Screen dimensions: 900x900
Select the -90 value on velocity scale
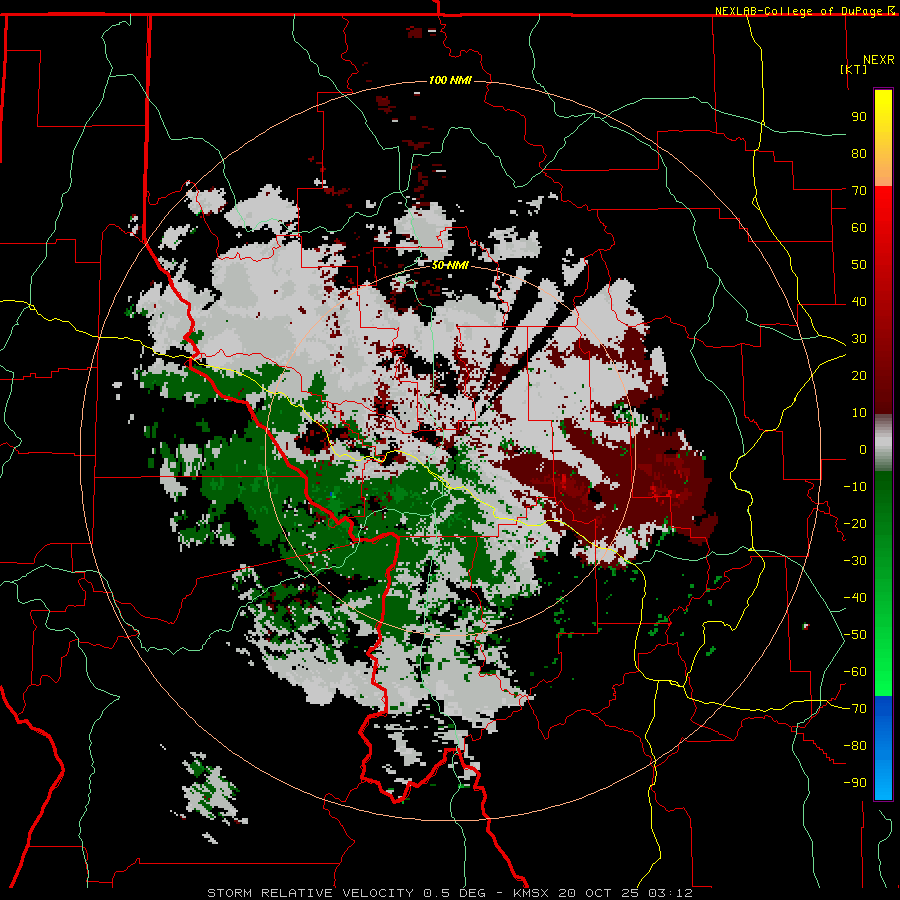(x=855, y=783)
